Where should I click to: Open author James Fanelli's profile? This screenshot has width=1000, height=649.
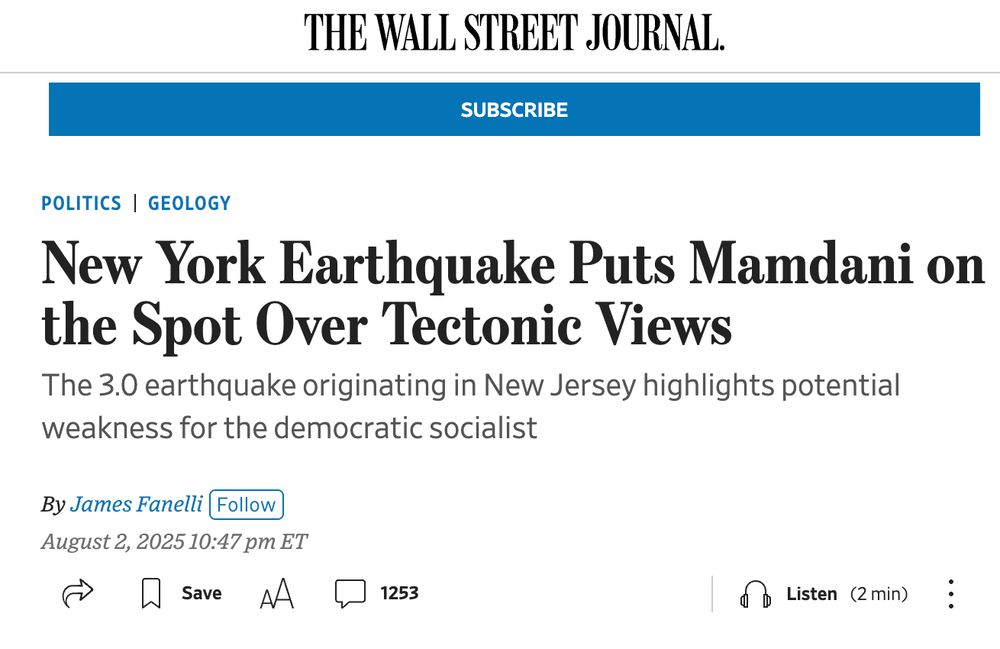coord(136,504)
